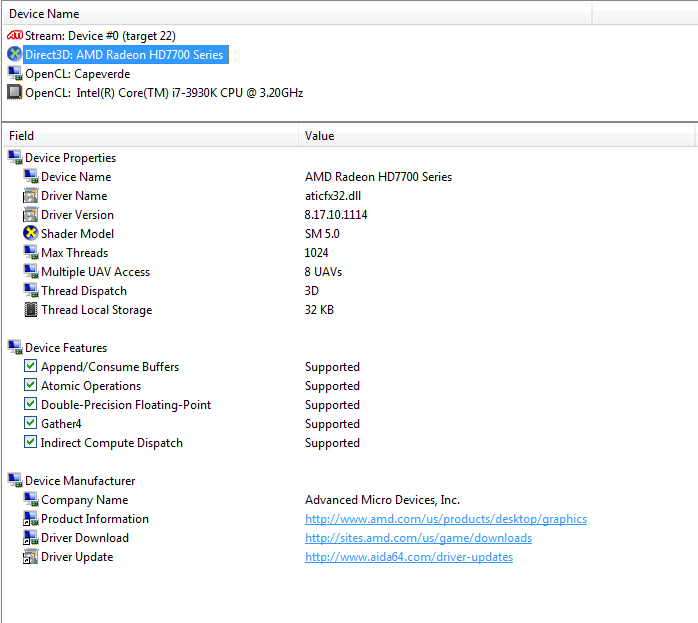Click the Company Name icon
This screenshot has height=623, width=698.
(x=31, y=499)
